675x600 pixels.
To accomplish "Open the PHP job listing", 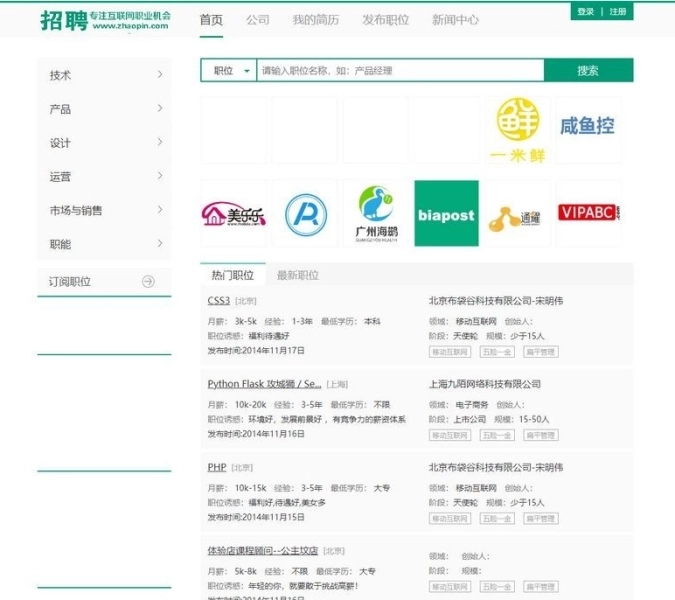I will click(217, 467).
